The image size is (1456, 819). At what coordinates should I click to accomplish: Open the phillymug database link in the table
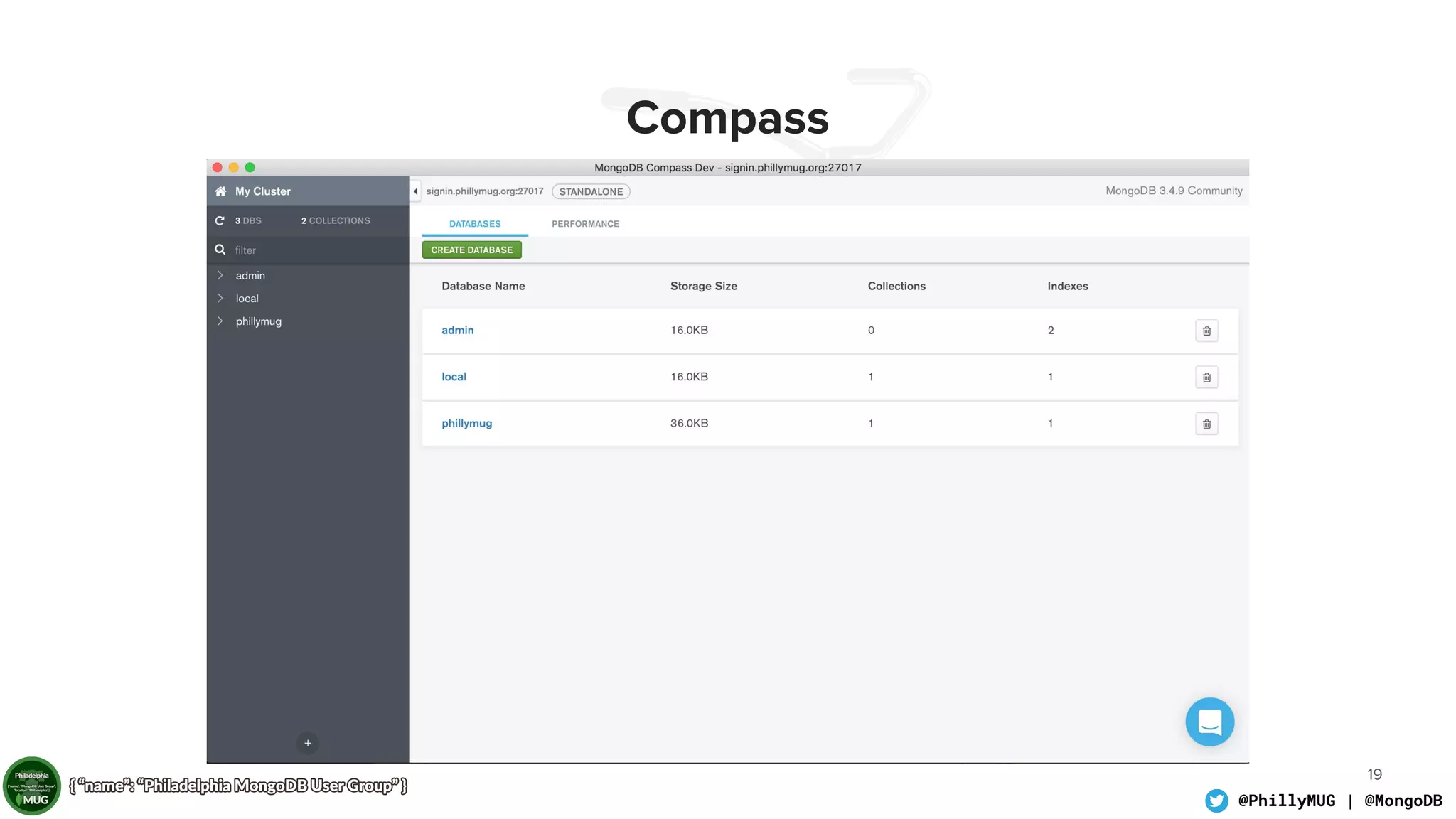point(466,423)
